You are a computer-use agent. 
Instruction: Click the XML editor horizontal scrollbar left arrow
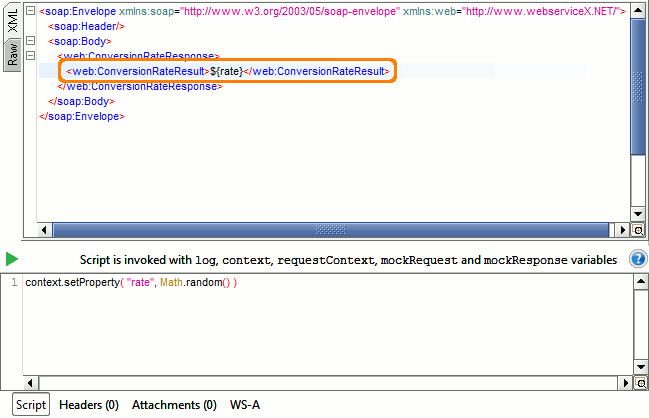(44, 230)
